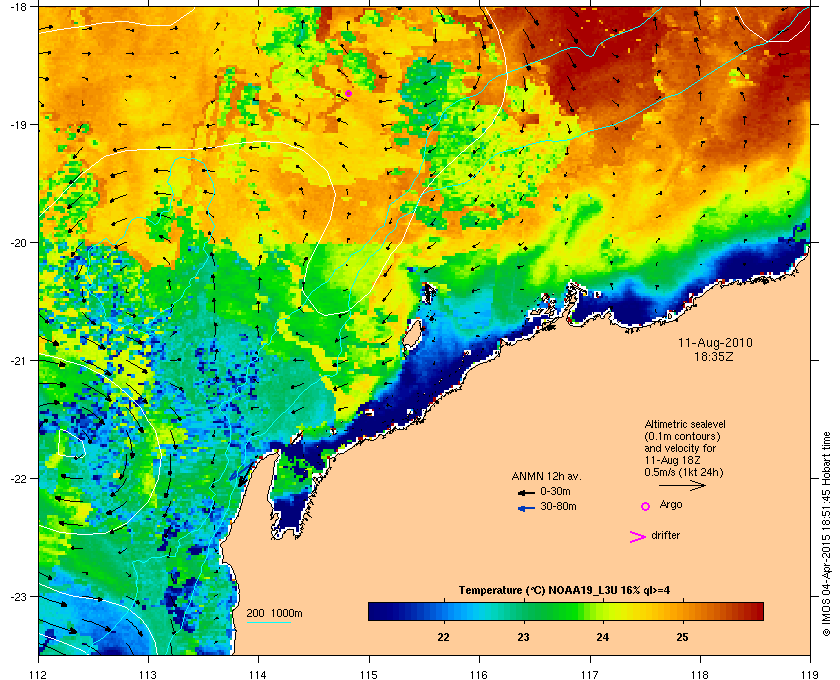840x680 pixels.
Task: Click the '0.5m/s (1kt 24h)' scale text
Action: pyautogui.click(x=684, y=472)
